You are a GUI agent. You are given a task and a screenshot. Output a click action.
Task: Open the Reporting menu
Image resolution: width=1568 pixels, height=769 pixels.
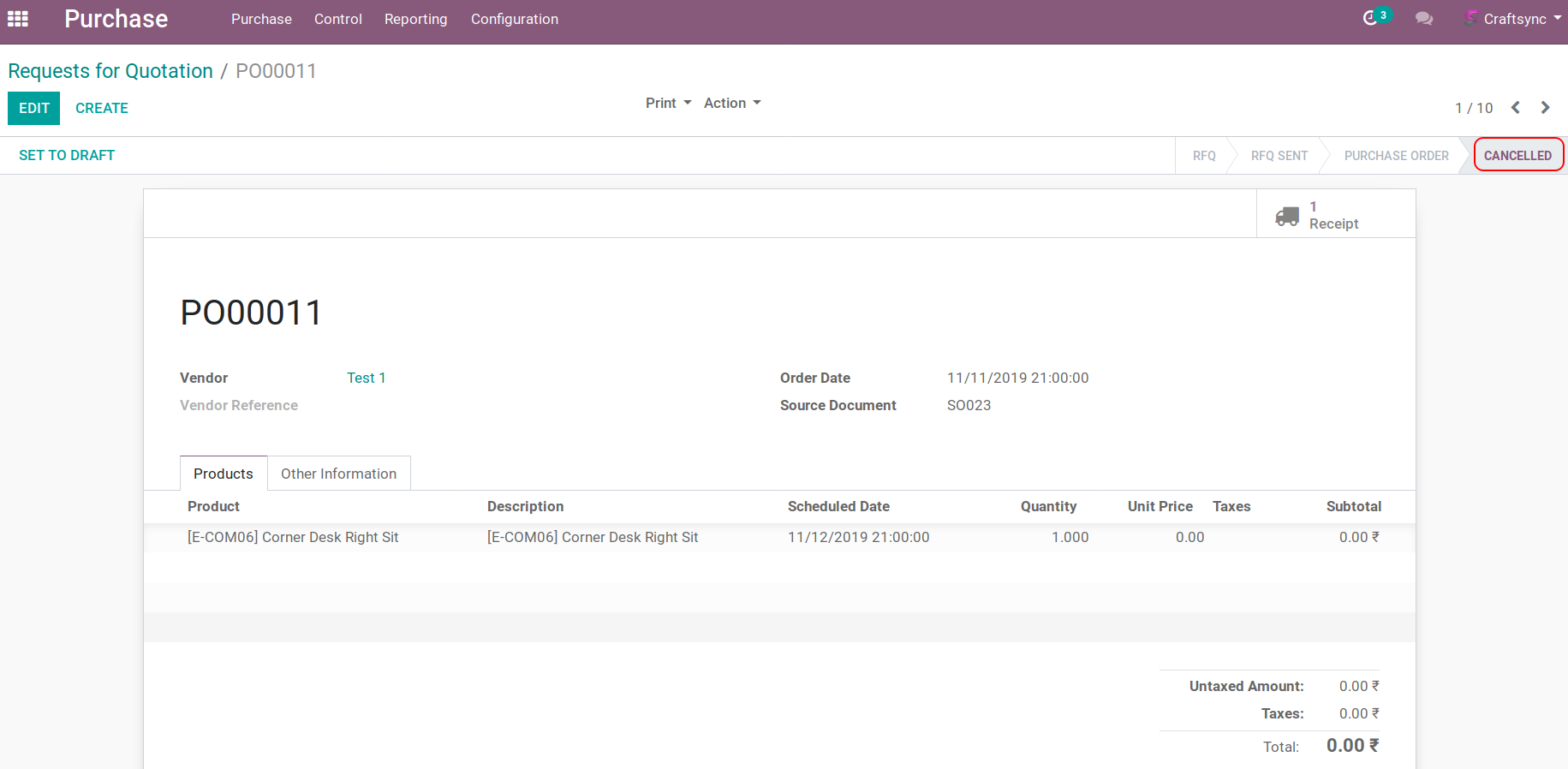(x=415, y=19)
